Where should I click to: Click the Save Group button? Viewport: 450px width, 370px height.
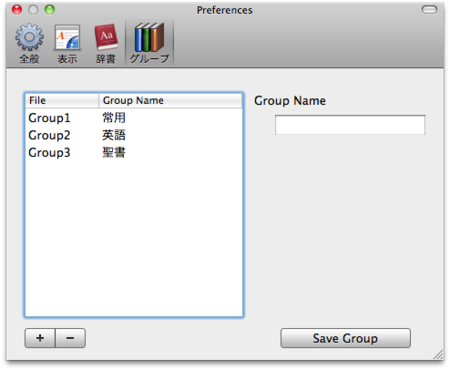(x=345, y=338)
